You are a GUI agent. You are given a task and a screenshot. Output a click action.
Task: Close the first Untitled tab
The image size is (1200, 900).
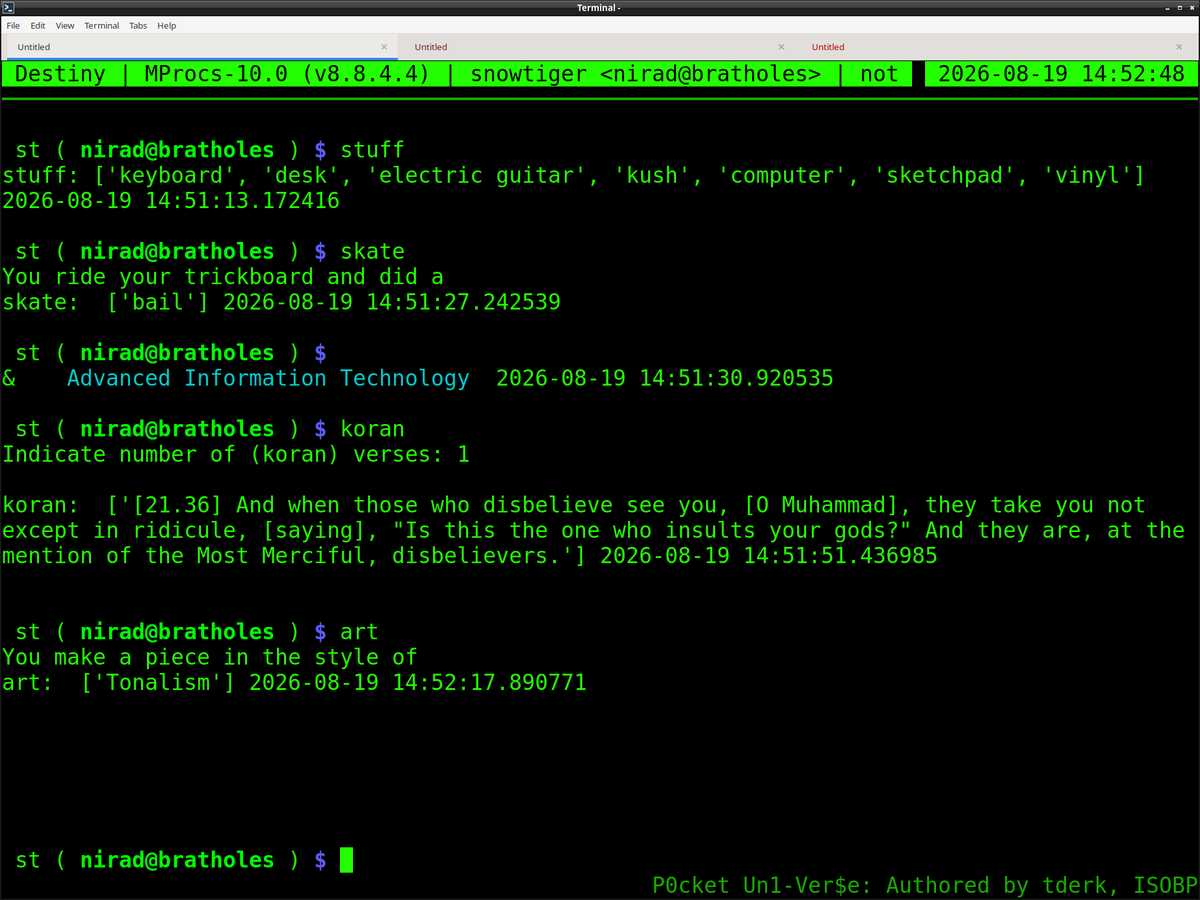tap(384, 47)
